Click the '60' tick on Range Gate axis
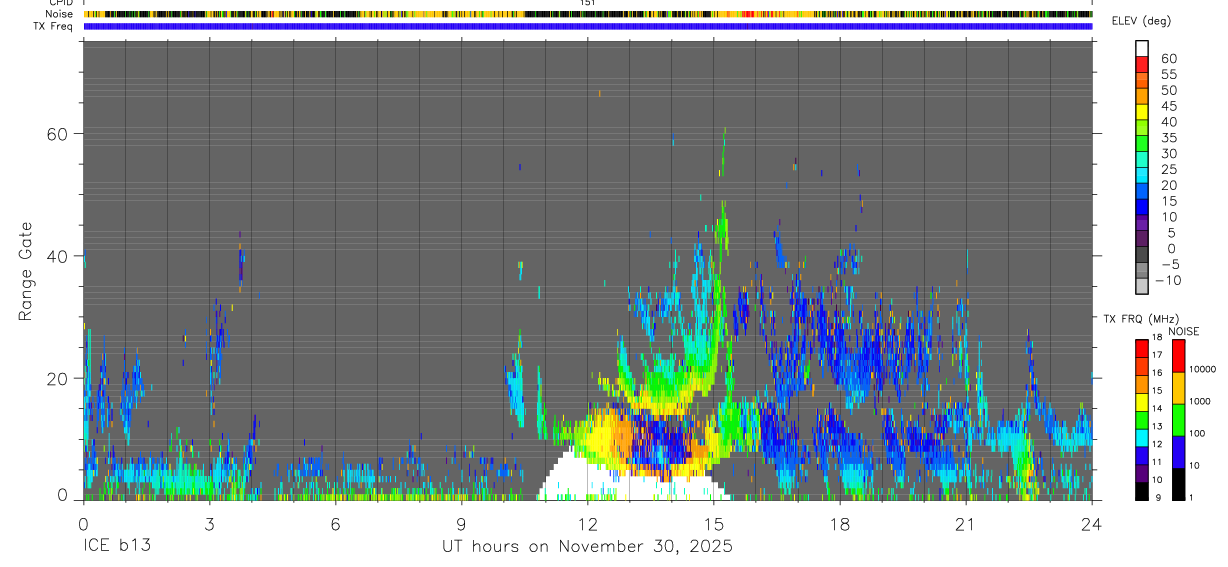 point(59,133)
